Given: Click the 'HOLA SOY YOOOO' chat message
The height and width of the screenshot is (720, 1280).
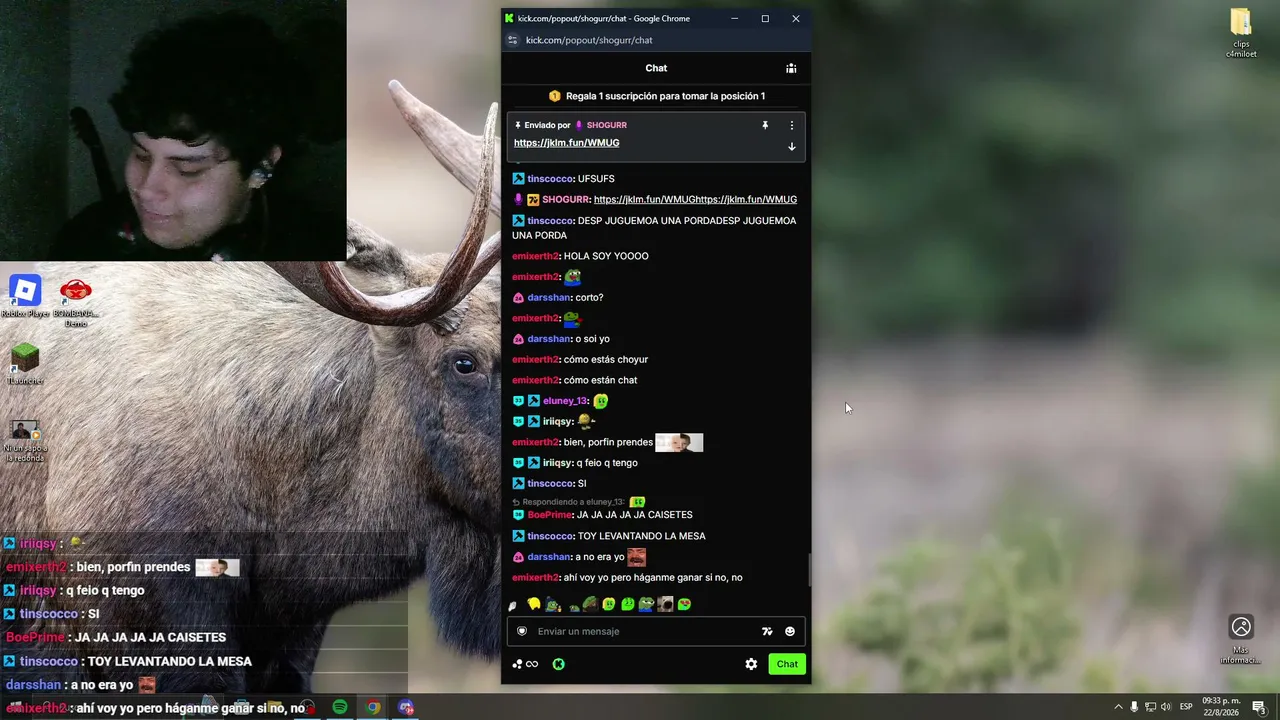Looking at the screenshot, I should click(580, 256).
